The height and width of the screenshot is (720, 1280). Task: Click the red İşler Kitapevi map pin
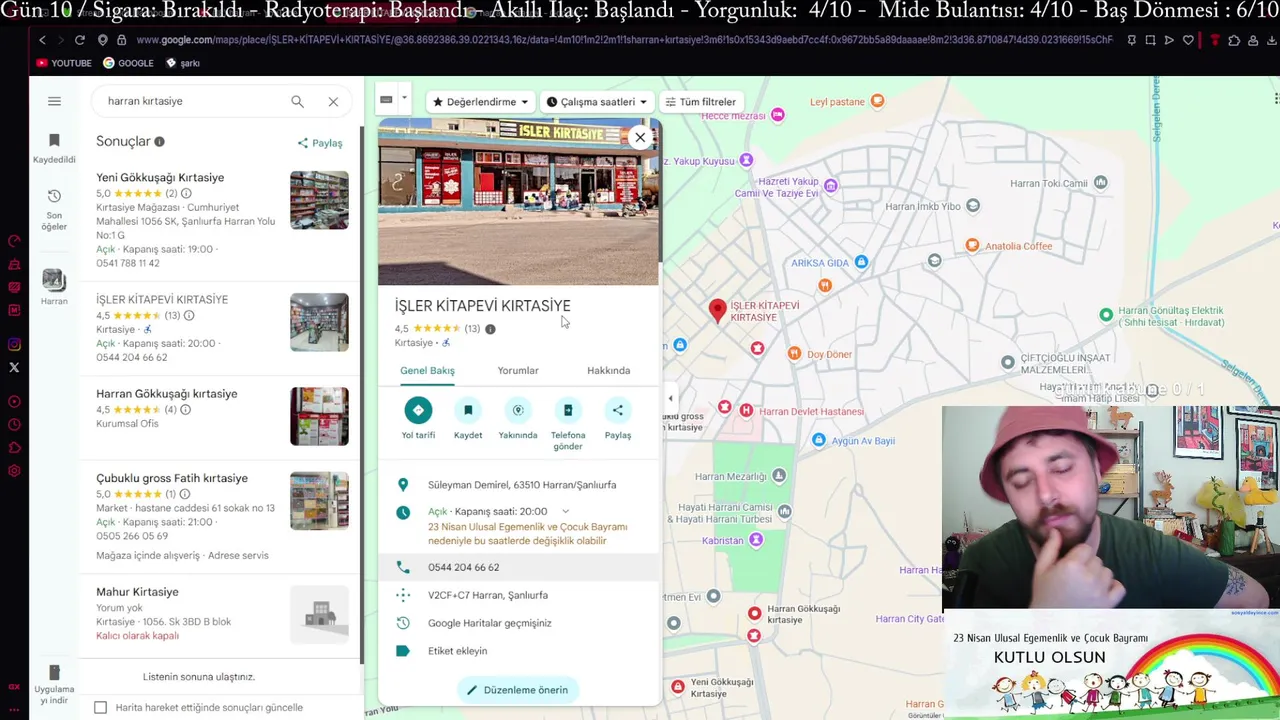tap(717, 310)
